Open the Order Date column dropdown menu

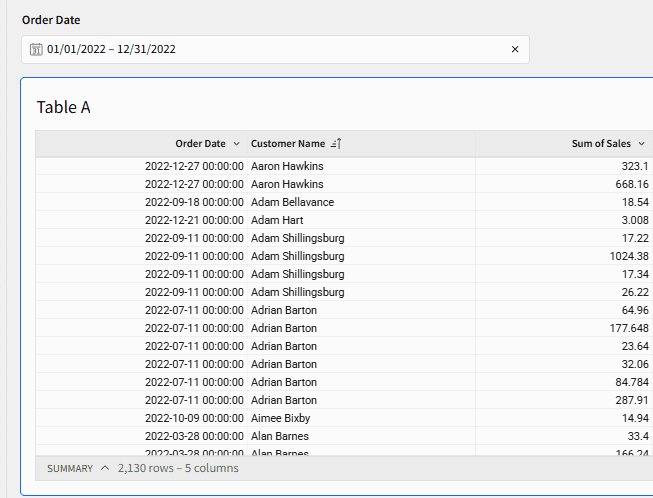click(x=236, y=144)
